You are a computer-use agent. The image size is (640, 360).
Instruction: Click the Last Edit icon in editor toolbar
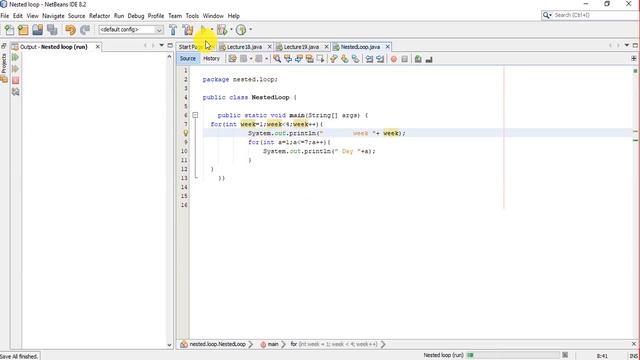pos(232,59)
